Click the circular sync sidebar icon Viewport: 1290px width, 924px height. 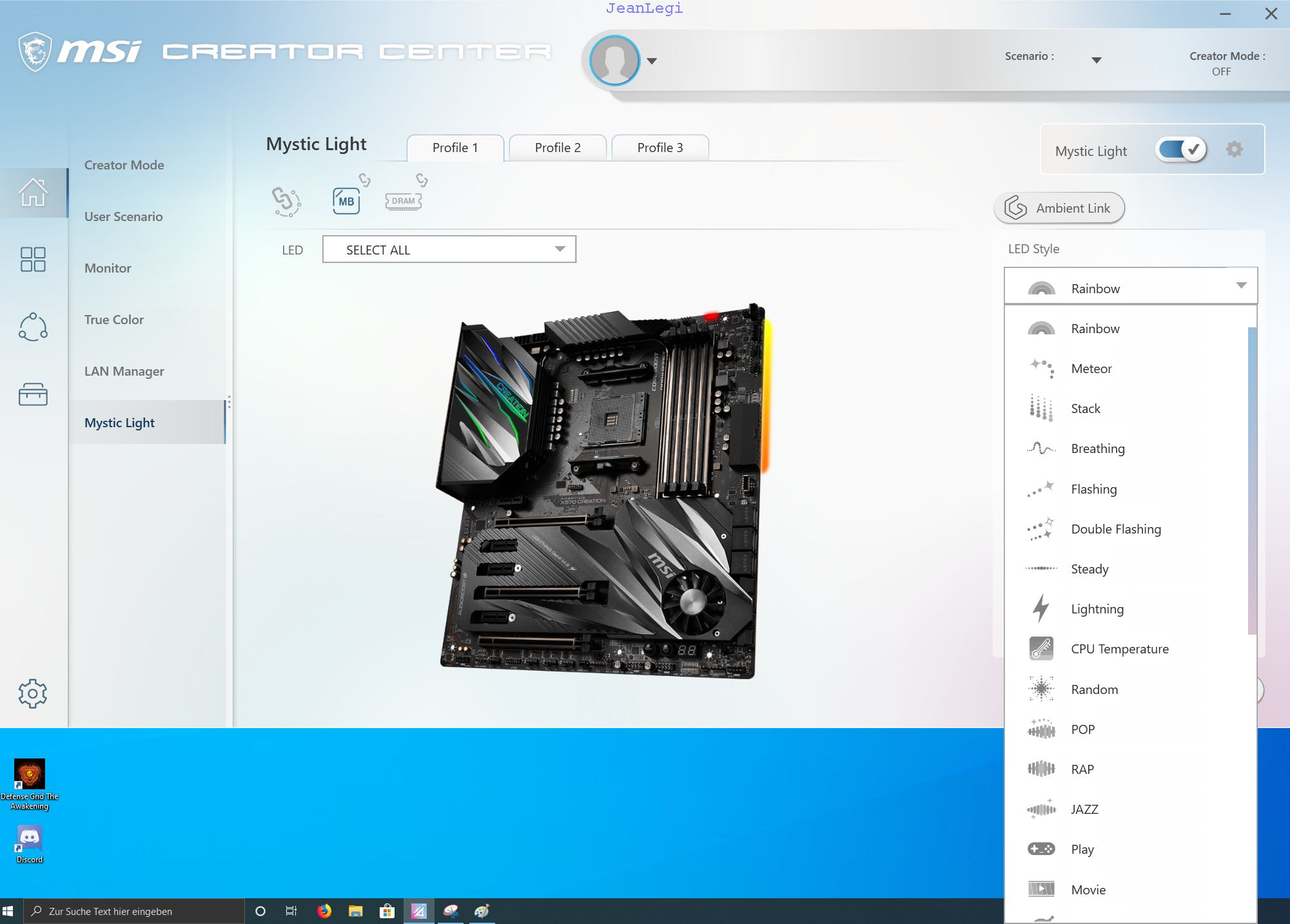point(33,327)
